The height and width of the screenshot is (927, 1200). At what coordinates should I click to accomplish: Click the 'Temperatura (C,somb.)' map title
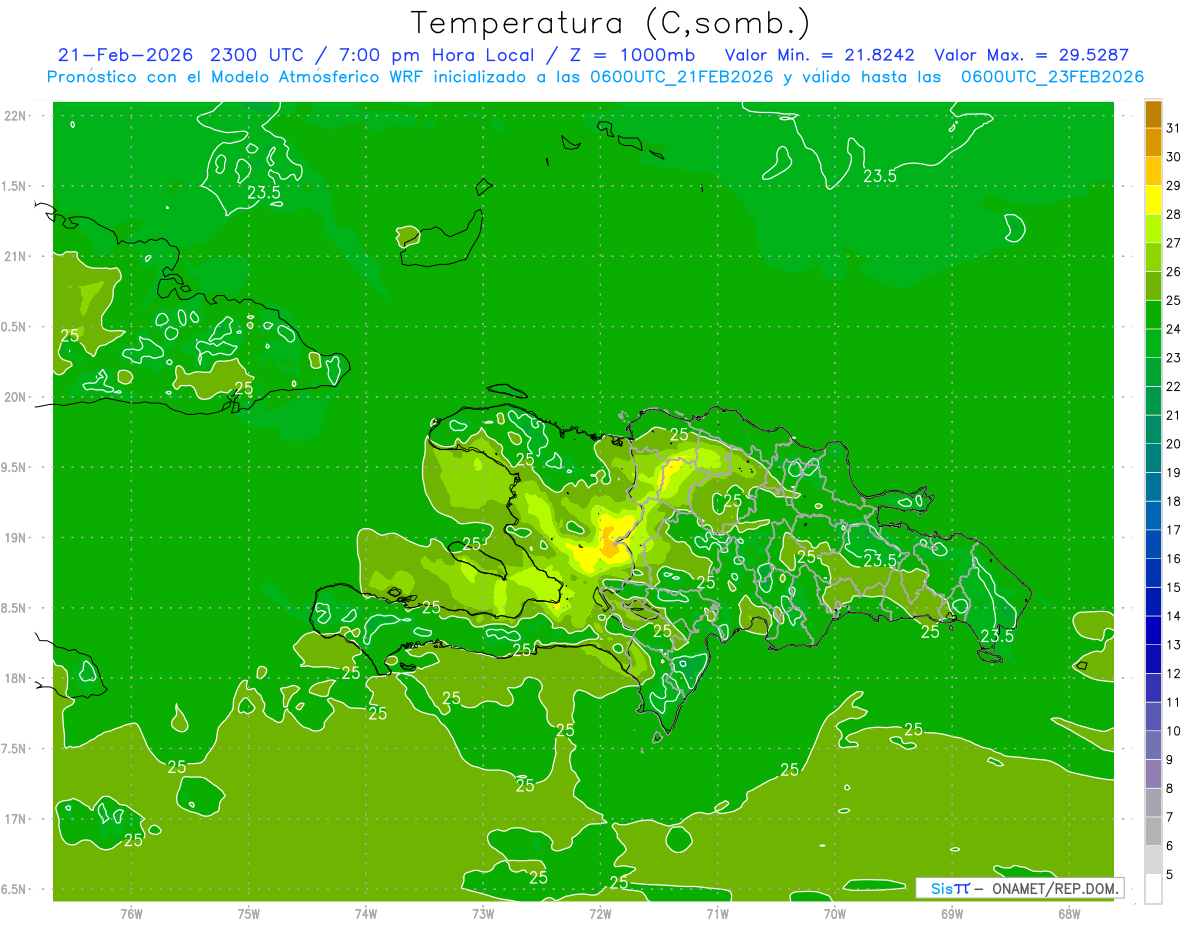(x=611, y=23)
